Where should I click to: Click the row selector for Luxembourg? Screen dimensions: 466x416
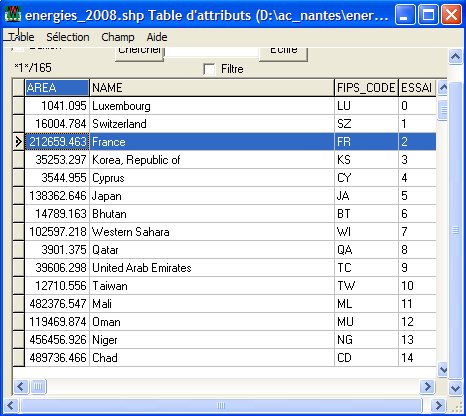tap(19, 106)
